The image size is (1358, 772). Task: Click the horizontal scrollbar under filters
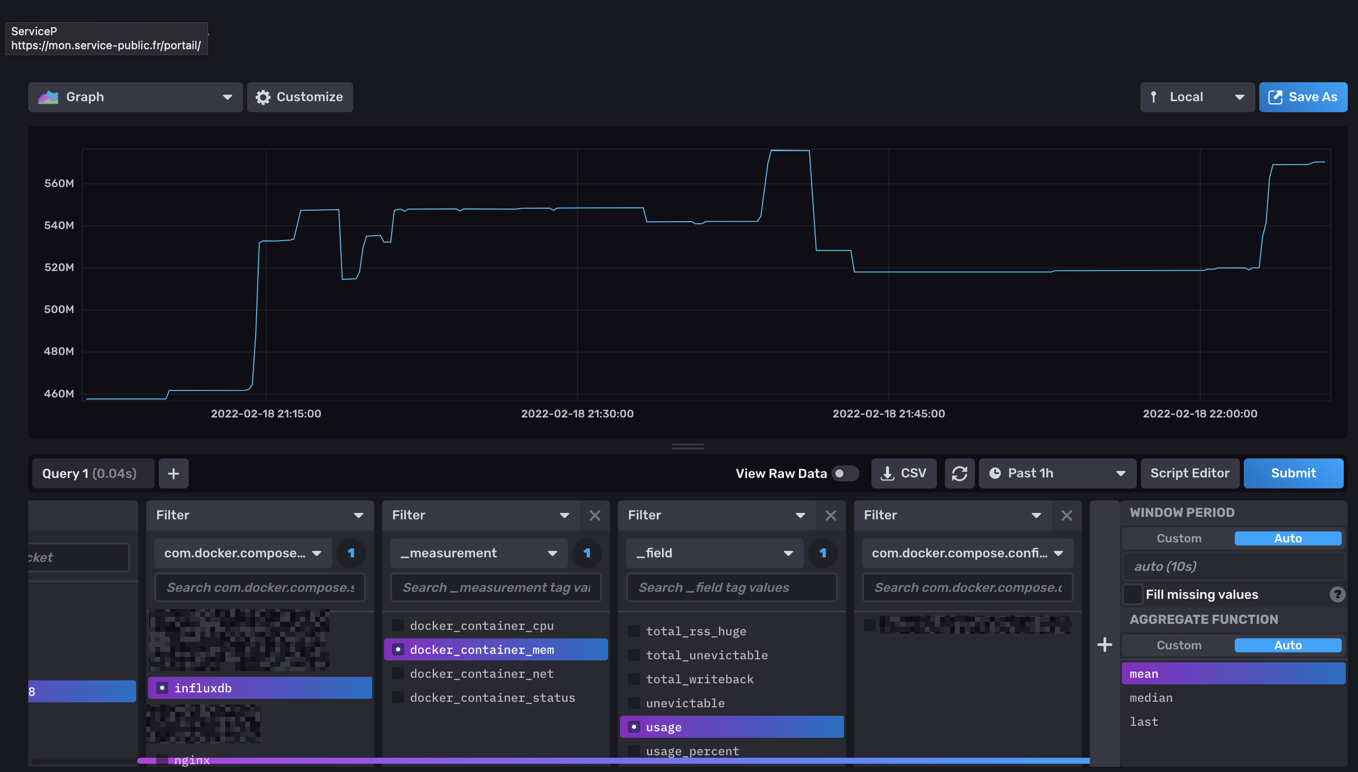tap(612, 761)
